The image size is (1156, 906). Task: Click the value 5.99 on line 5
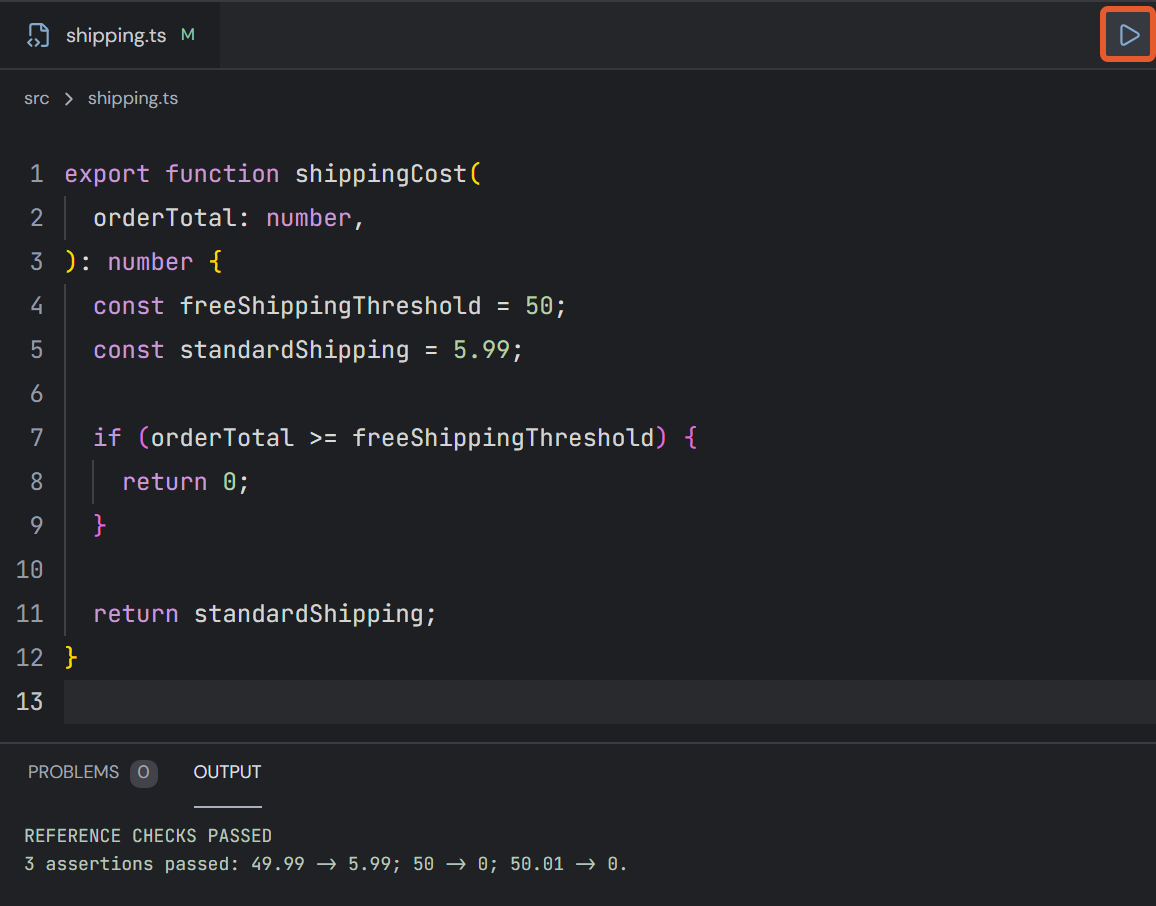[481, 350]
